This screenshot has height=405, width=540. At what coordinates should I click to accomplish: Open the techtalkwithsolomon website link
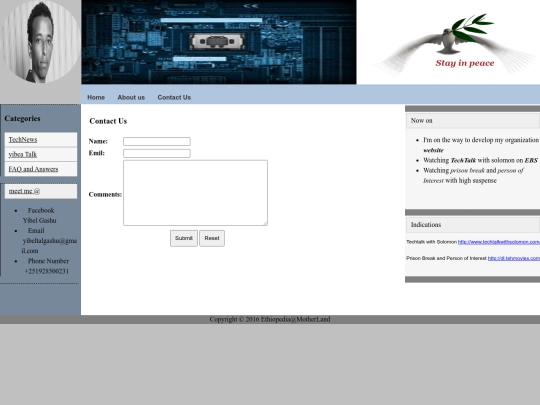click(499, 242)
